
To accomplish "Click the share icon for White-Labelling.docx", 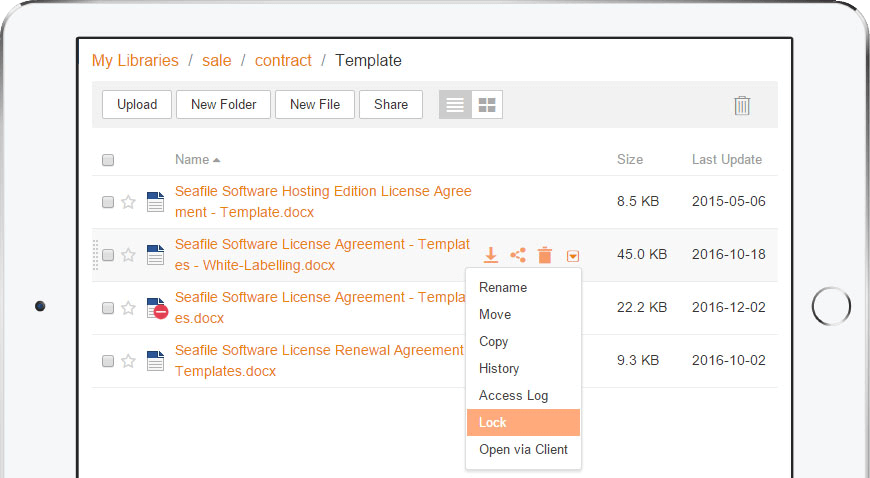I will click(x=518, y=255).
